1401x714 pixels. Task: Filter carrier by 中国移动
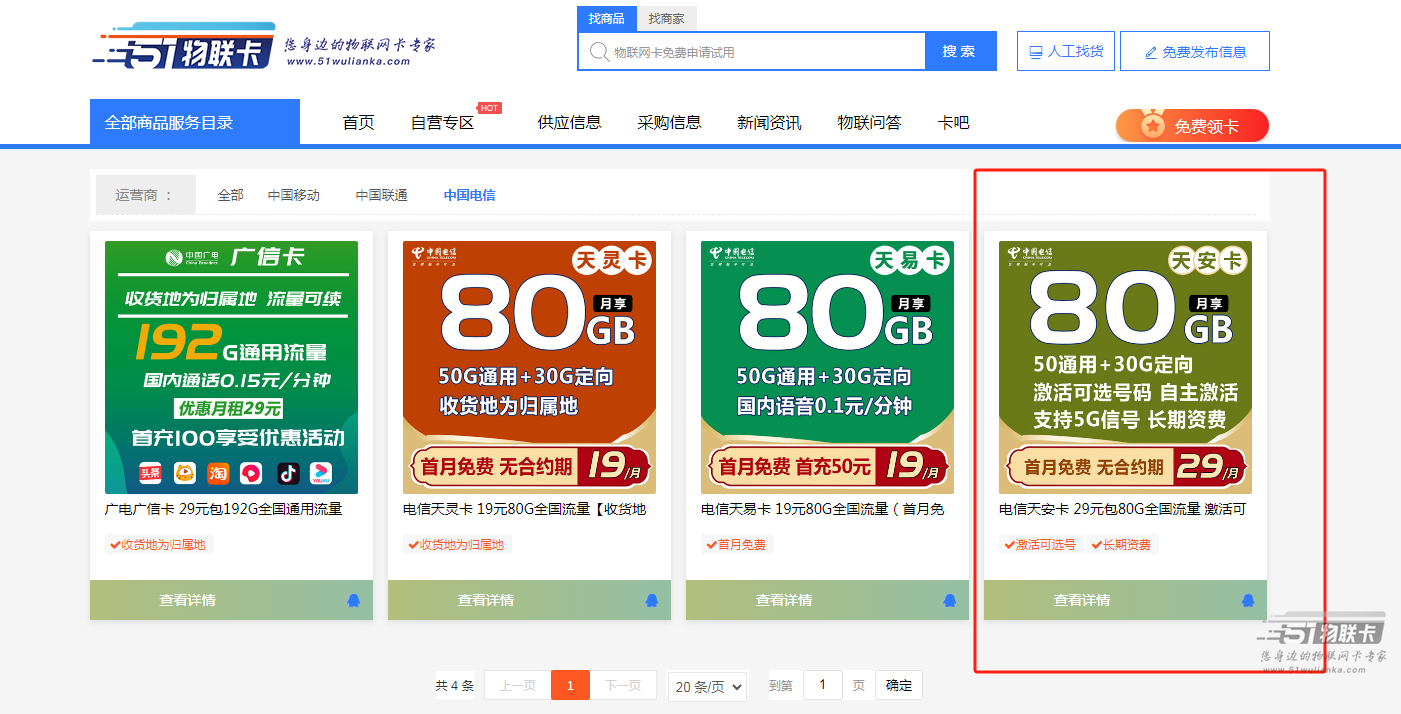pos(294,195)
